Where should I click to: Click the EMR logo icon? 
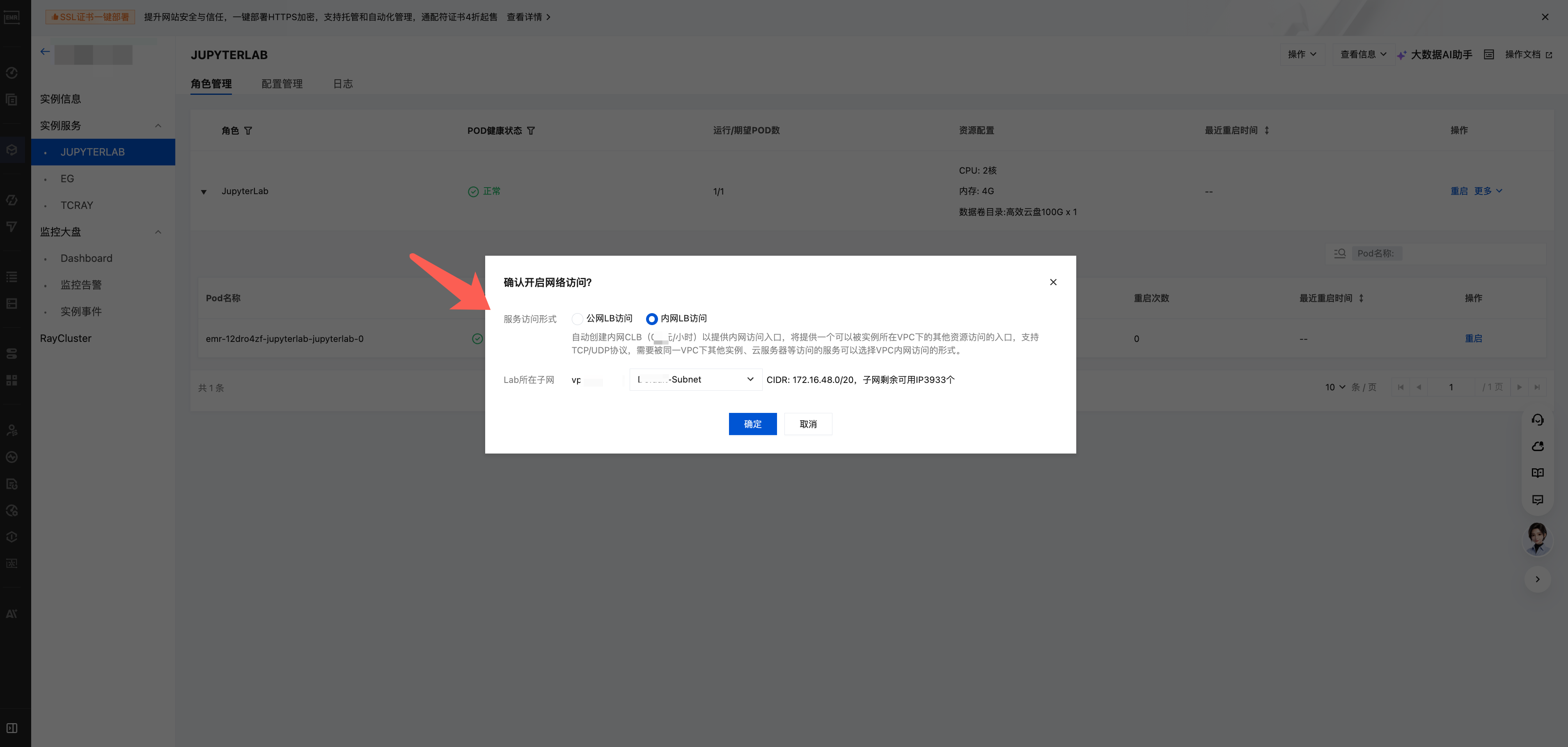11,17
